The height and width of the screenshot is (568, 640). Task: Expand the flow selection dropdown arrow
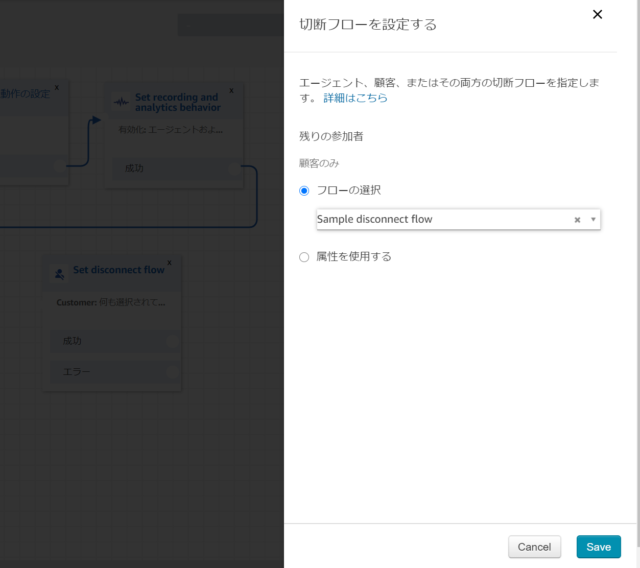pyautogui.click(x=593, y=220)
